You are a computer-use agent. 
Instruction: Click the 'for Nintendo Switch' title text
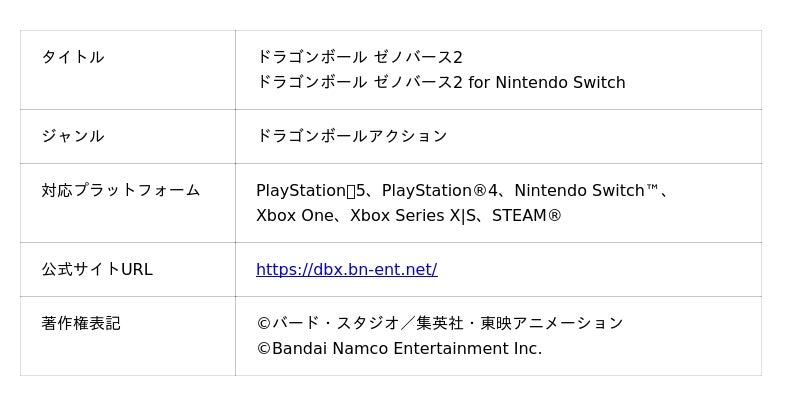[x=546, y=82]
